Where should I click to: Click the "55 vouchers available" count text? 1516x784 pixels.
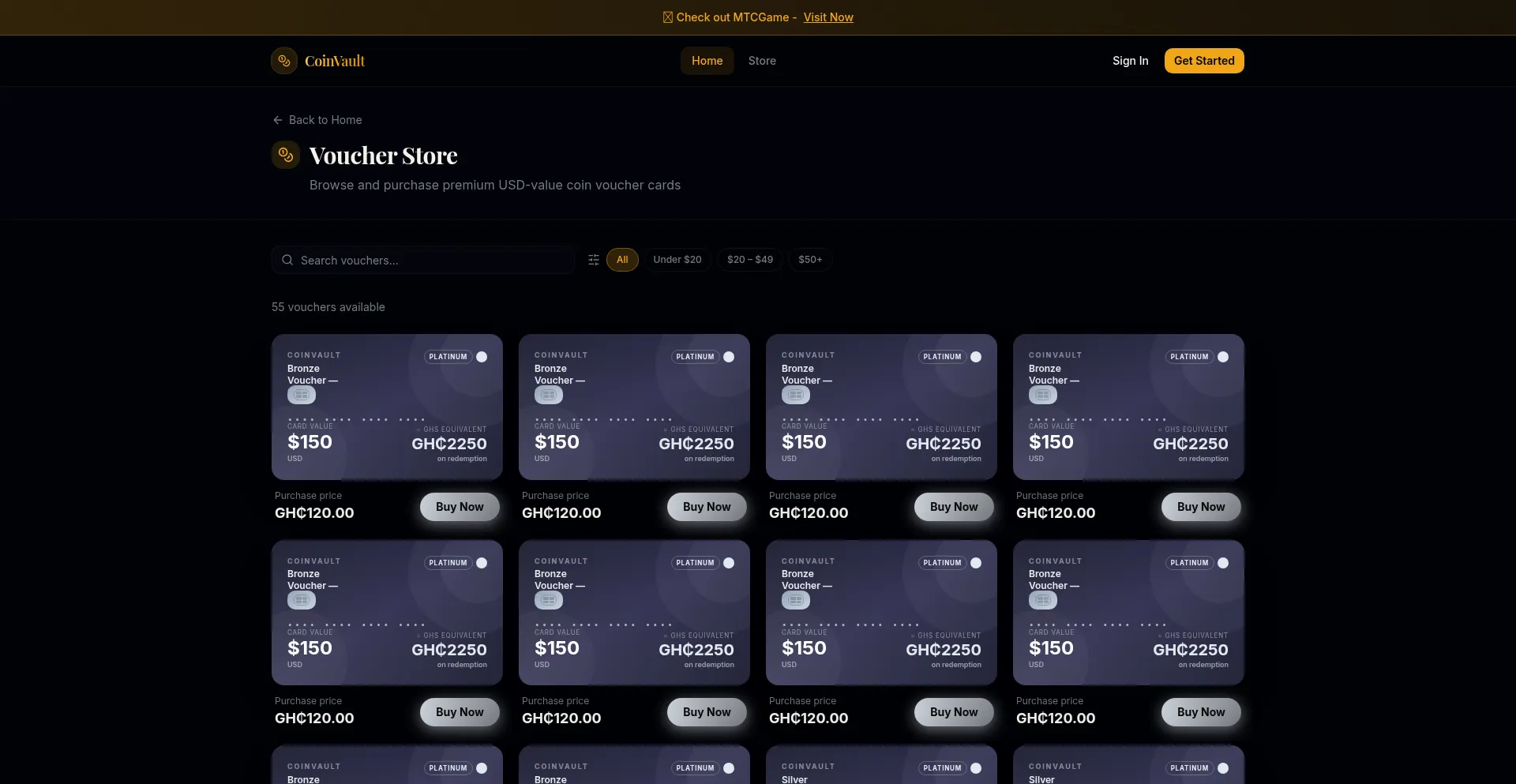[328, 307]
